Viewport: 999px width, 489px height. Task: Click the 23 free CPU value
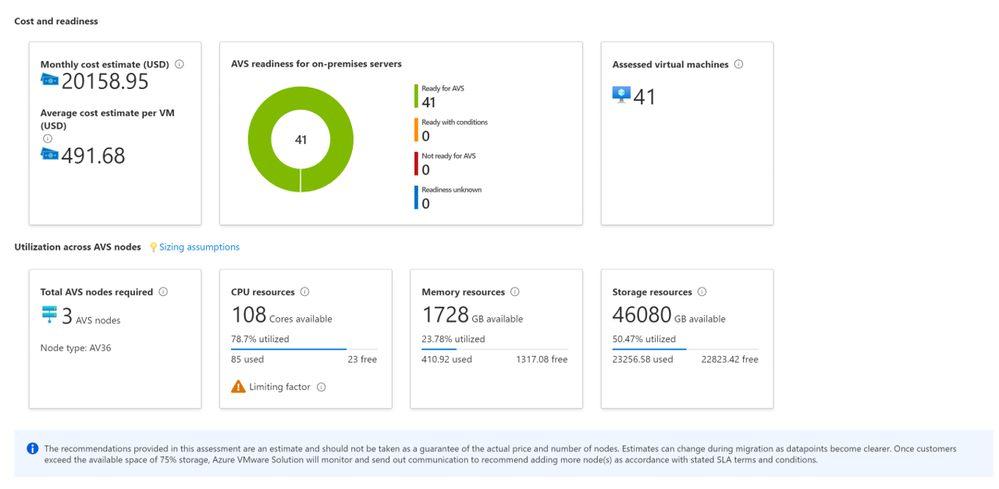point(362,359)
